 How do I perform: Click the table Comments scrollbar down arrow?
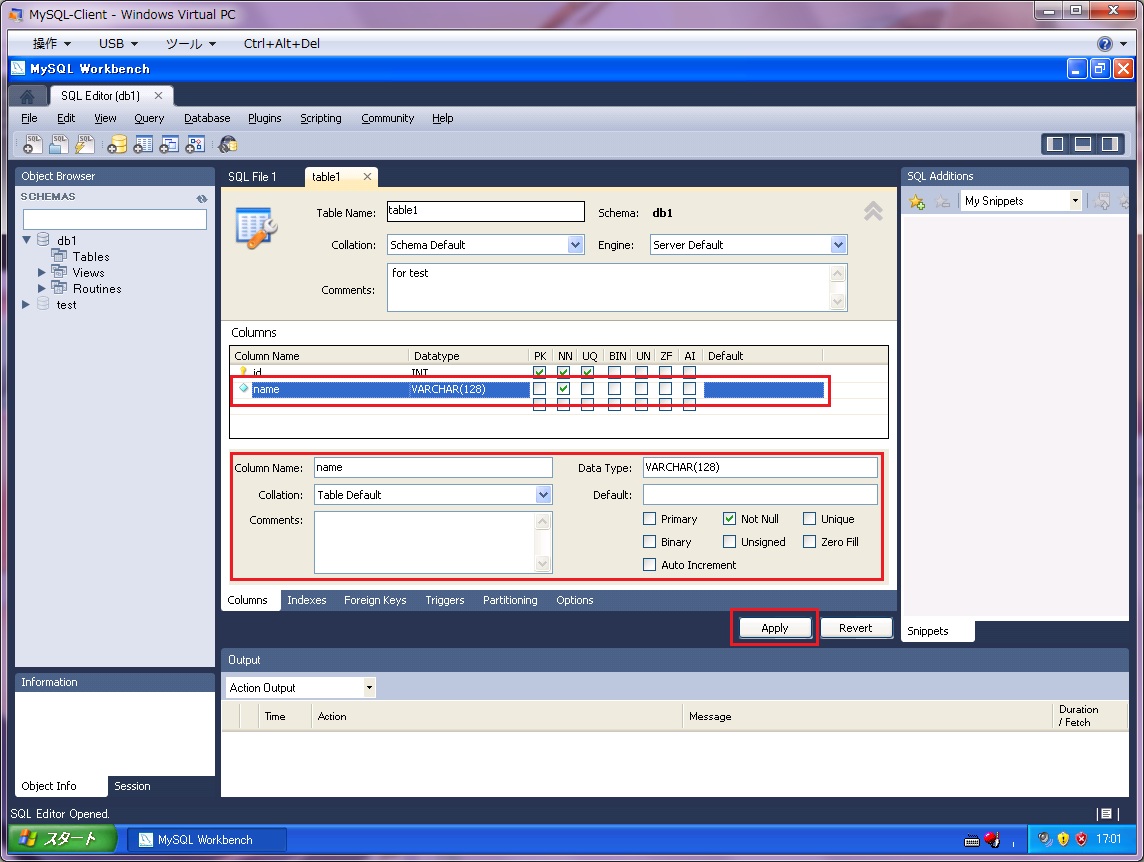coord(838,301)
